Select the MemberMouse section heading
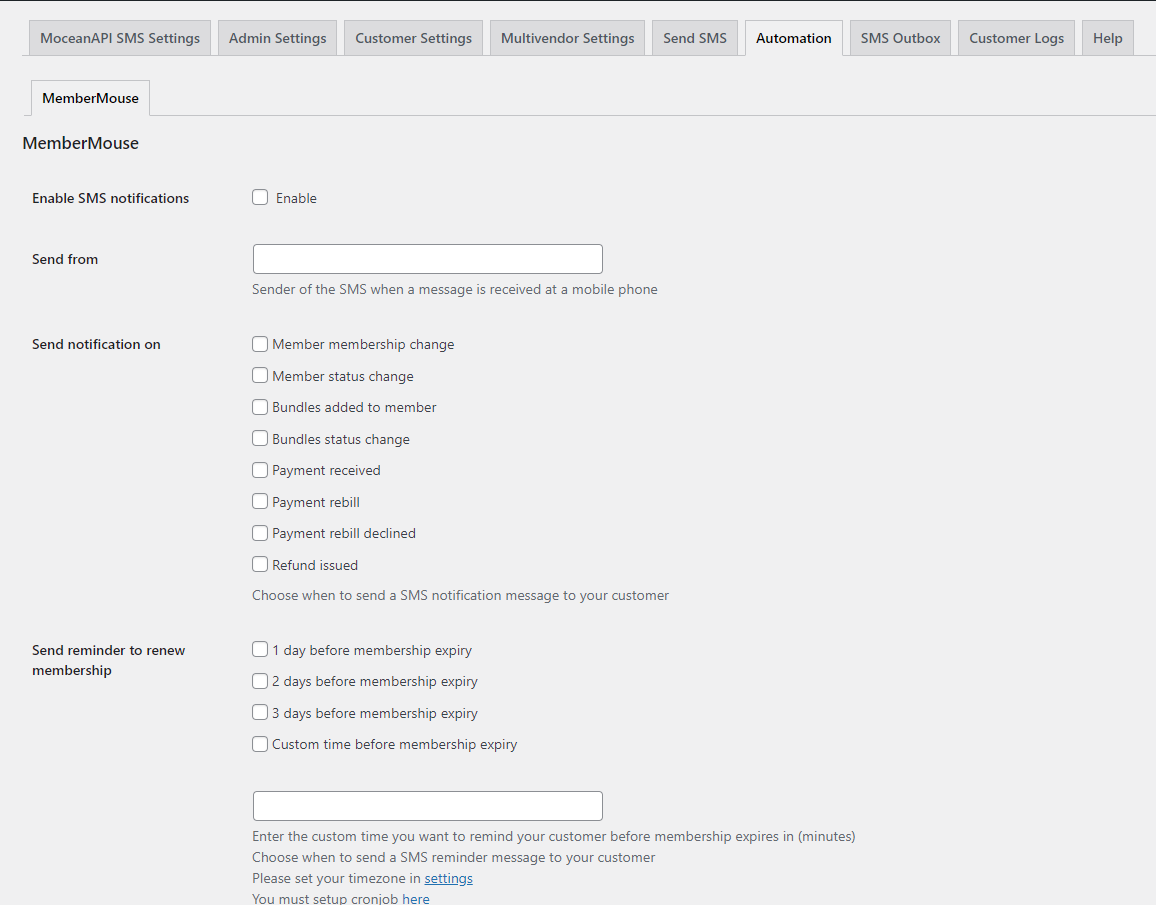The image size is (1156, 905). (80, 143)
